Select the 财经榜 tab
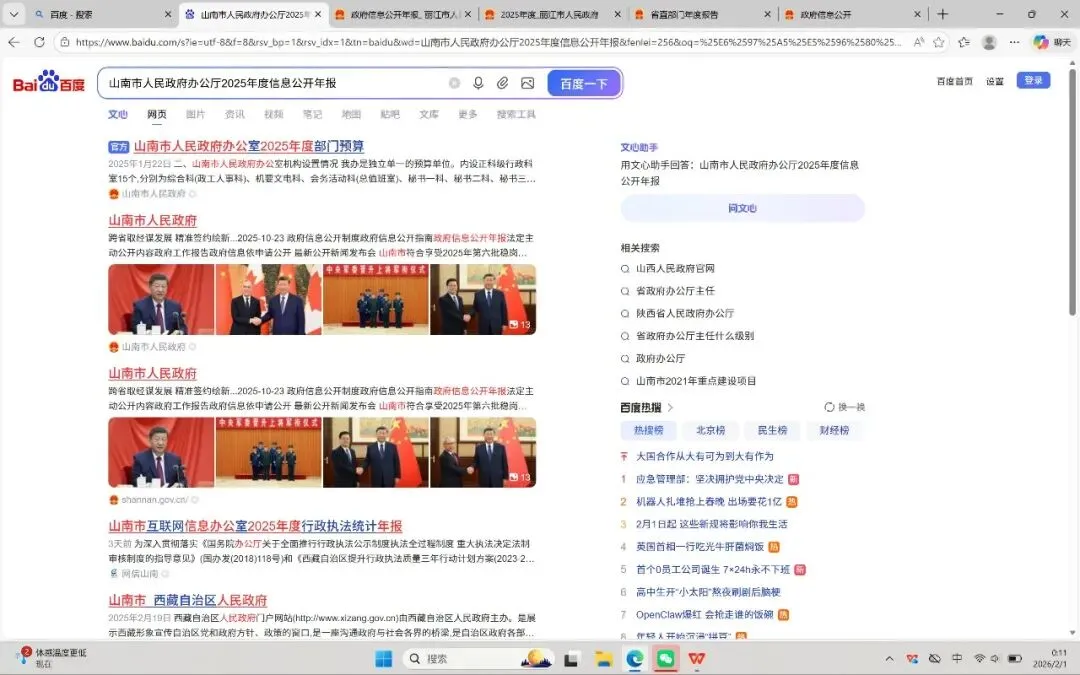1080x675 pixels. click(834, 430)
